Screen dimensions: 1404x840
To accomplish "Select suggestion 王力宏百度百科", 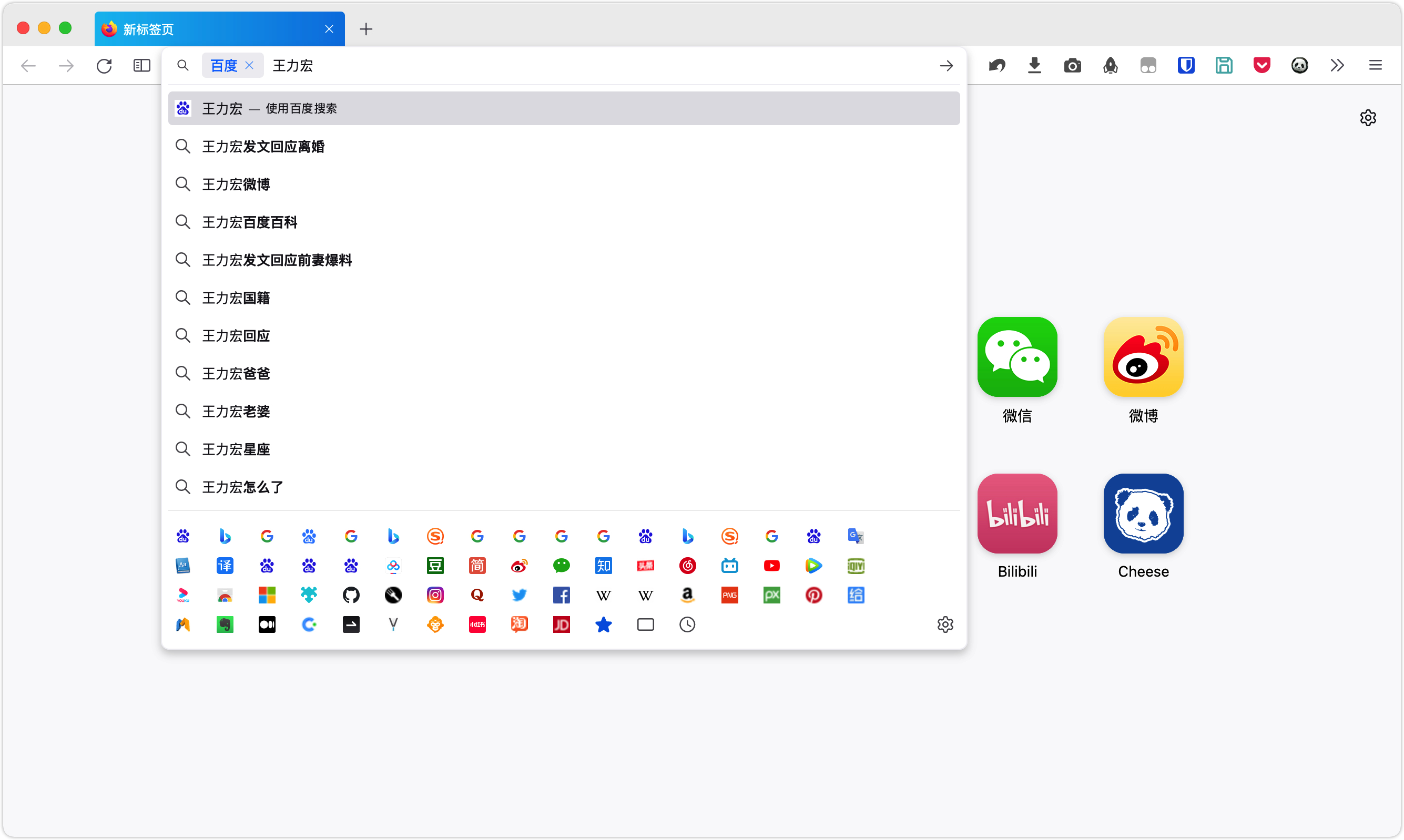I will [250, 222].
